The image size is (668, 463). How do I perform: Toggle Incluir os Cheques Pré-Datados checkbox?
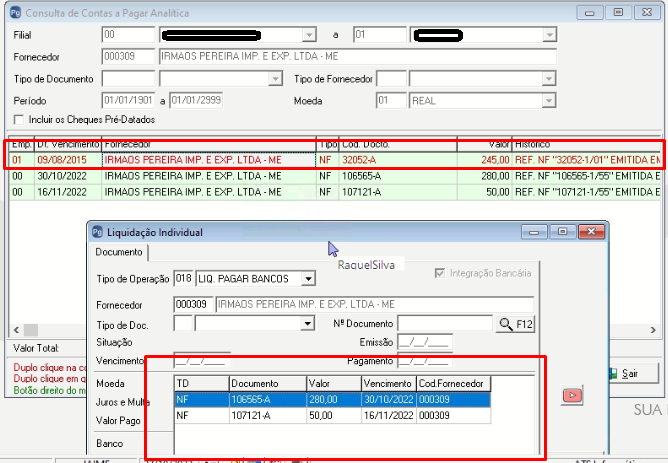pyautogui.click(x=18, y=120)
